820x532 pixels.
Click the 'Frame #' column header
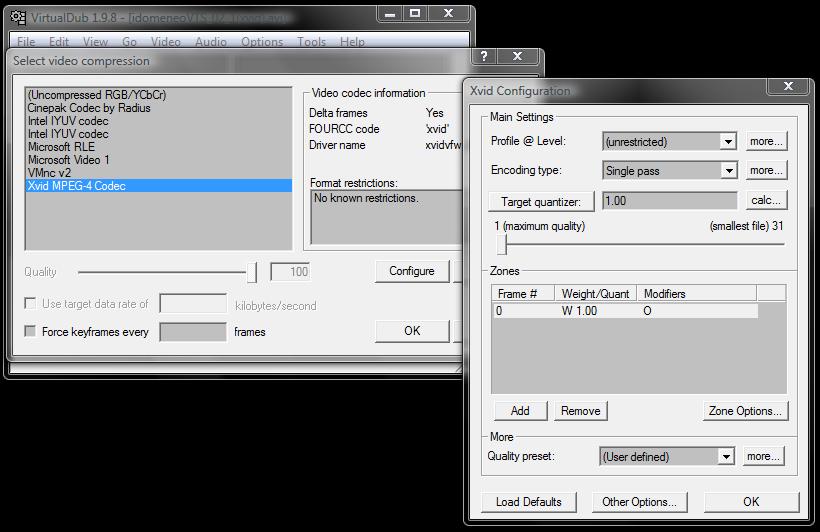[x=523, y=293]
